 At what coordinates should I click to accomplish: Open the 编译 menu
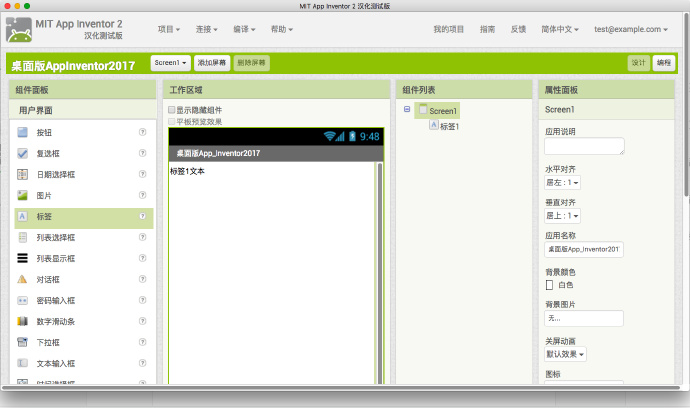point(244,29)
